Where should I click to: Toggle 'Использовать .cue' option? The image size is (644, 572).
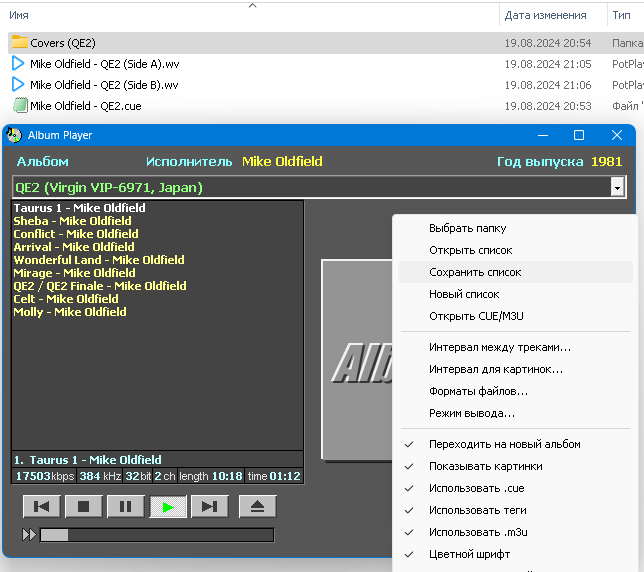515,488
